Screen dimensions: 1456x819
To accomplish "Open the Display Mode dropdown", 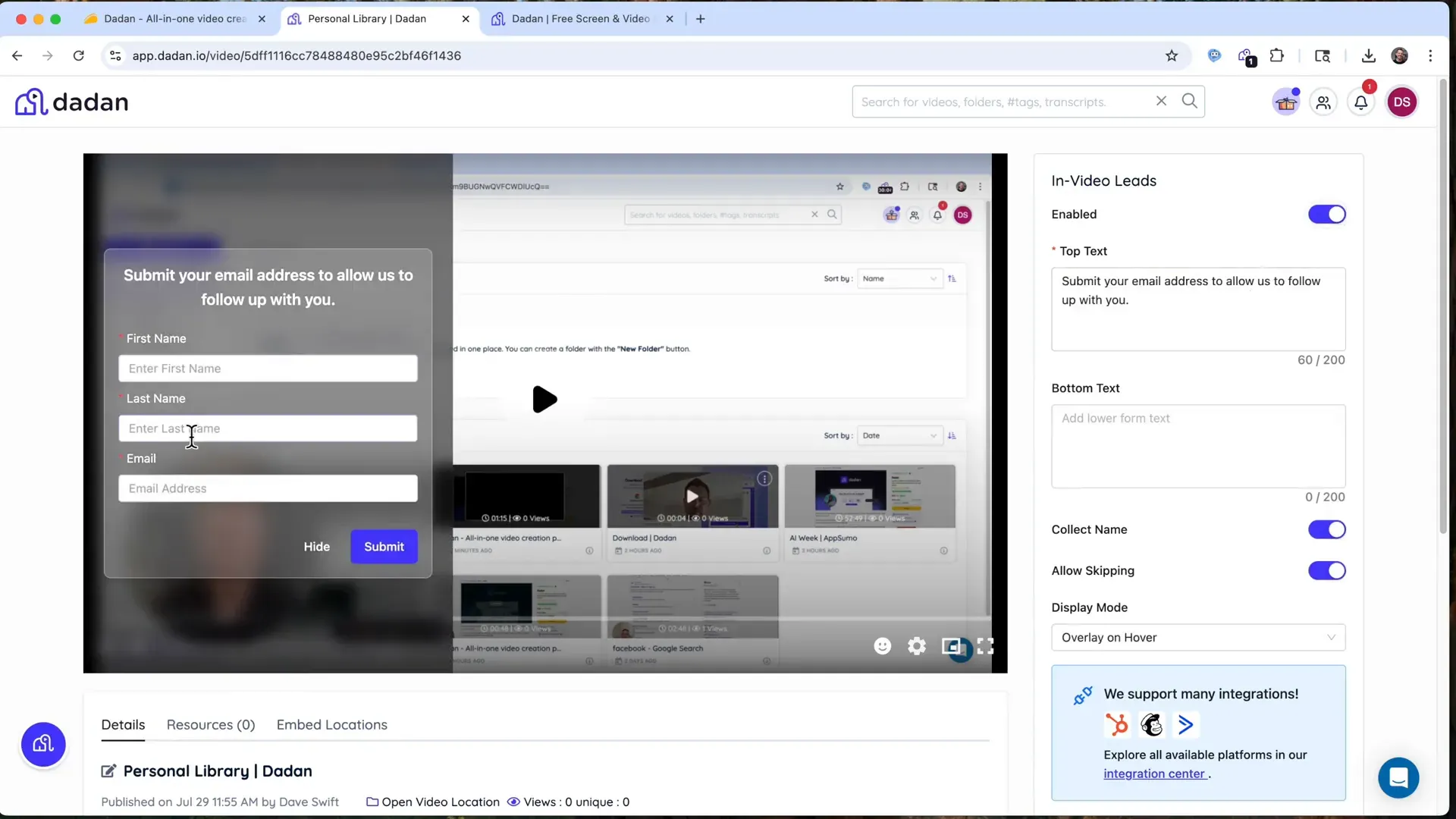I will coord(1198,638).
